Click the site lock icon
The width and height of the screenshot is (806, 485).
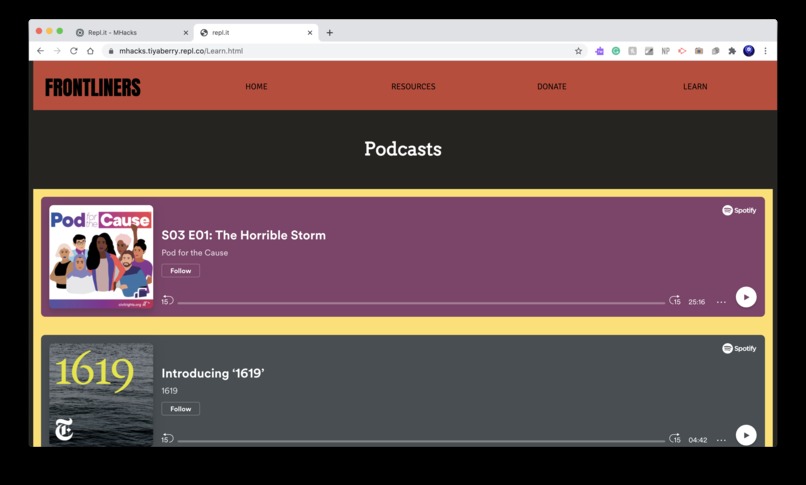[111, 51]
